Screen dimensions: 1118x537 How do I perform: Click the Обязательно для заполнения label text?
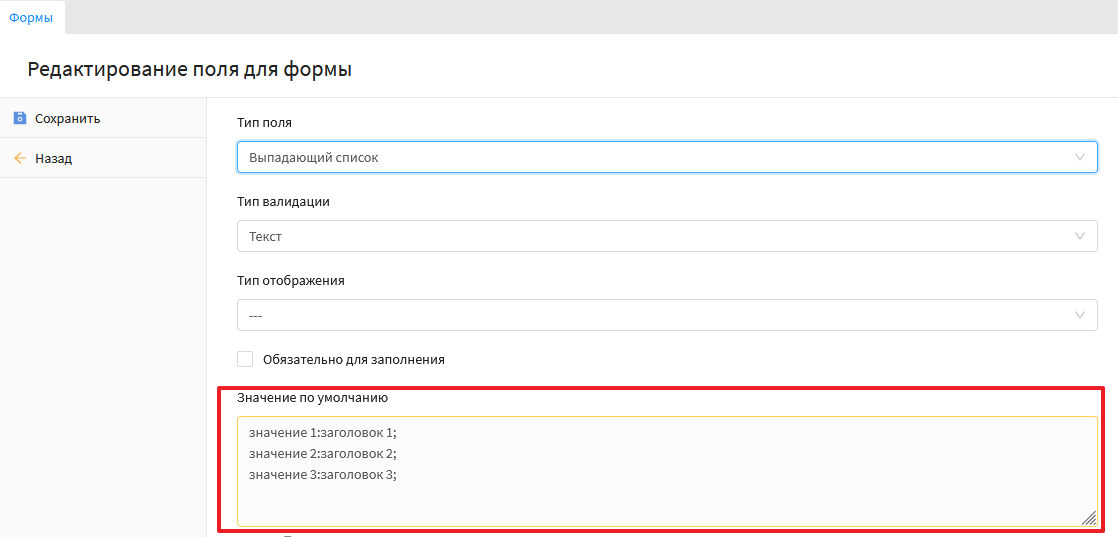click(x=353, y=359)
